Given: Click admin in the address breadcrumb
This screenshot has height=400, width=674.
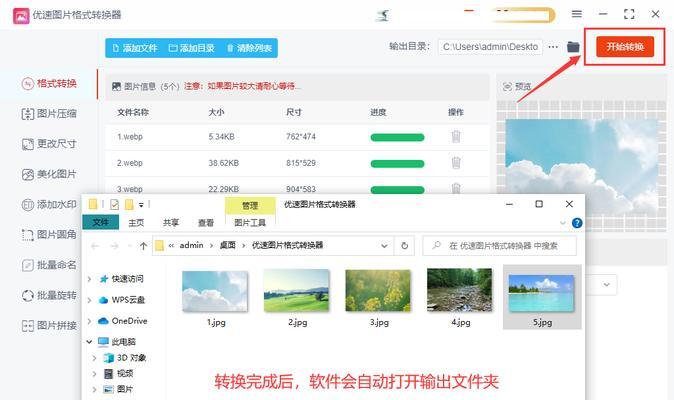Looking at the screenshot, I should [191, 245].
